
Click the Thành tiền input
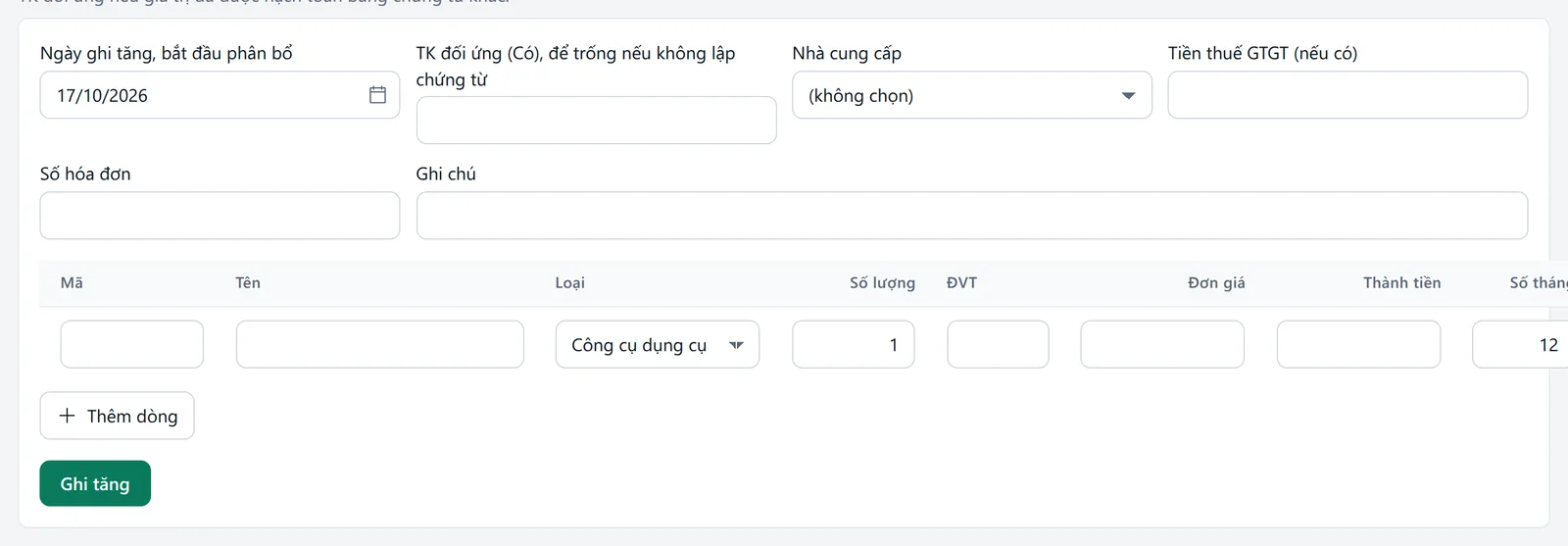1358,344
